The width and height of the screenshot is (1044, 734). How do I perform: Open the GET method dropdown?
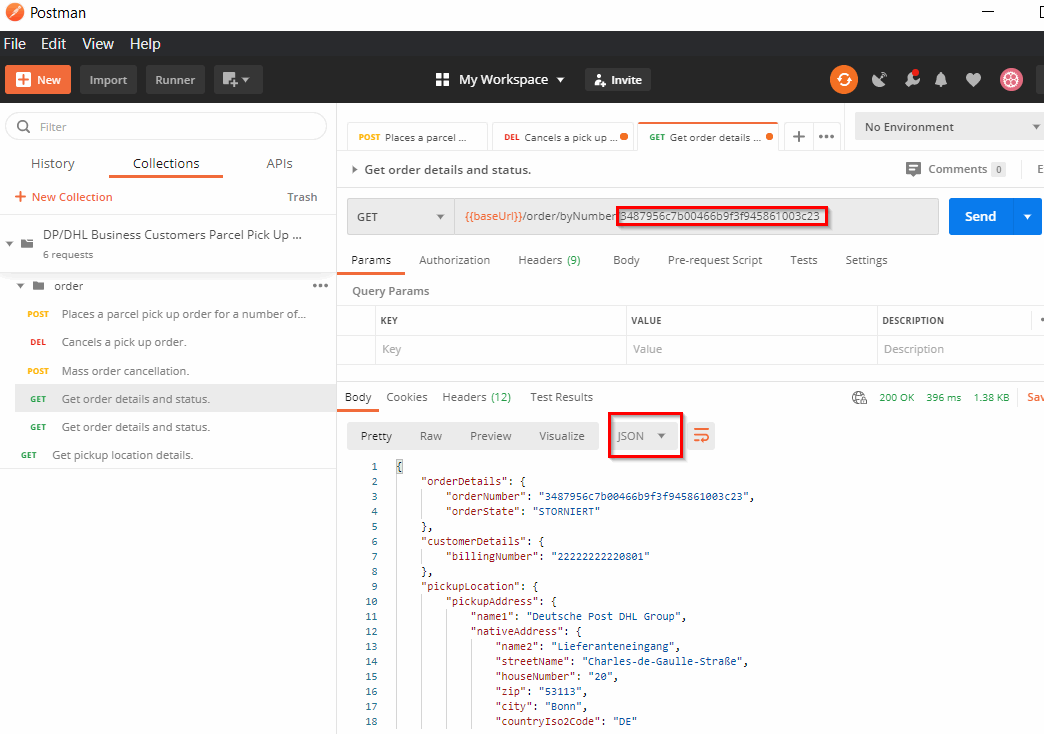click(400, 216)
